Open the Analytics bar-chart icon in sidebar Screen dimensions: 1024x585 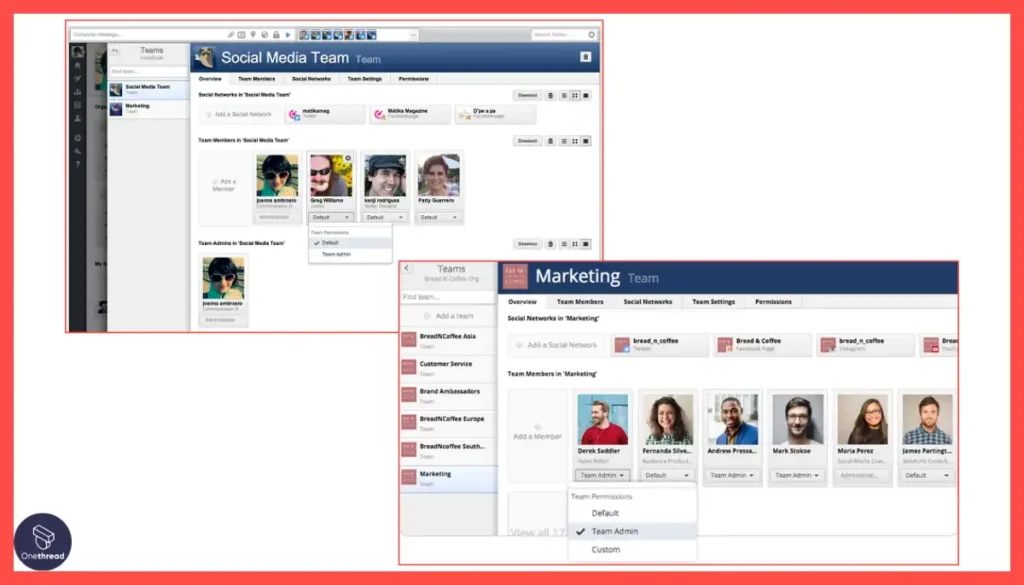[x=78, y=92]
